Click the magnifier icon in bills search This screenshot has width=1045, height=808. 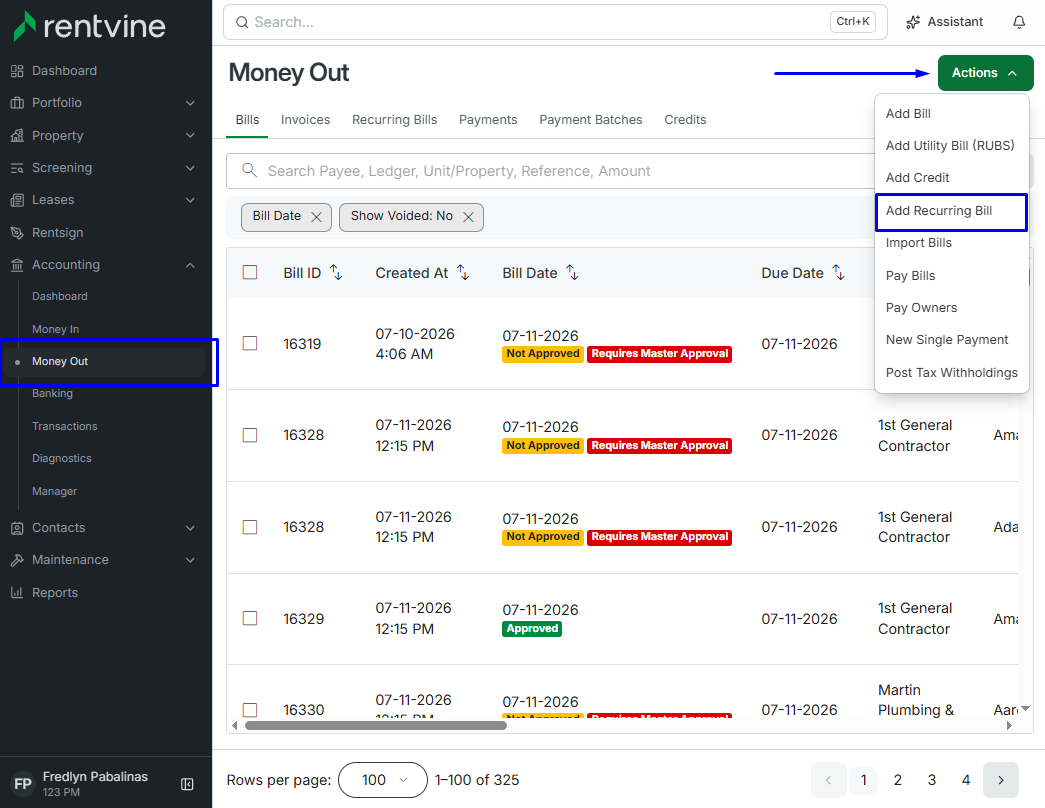[249, 171]
